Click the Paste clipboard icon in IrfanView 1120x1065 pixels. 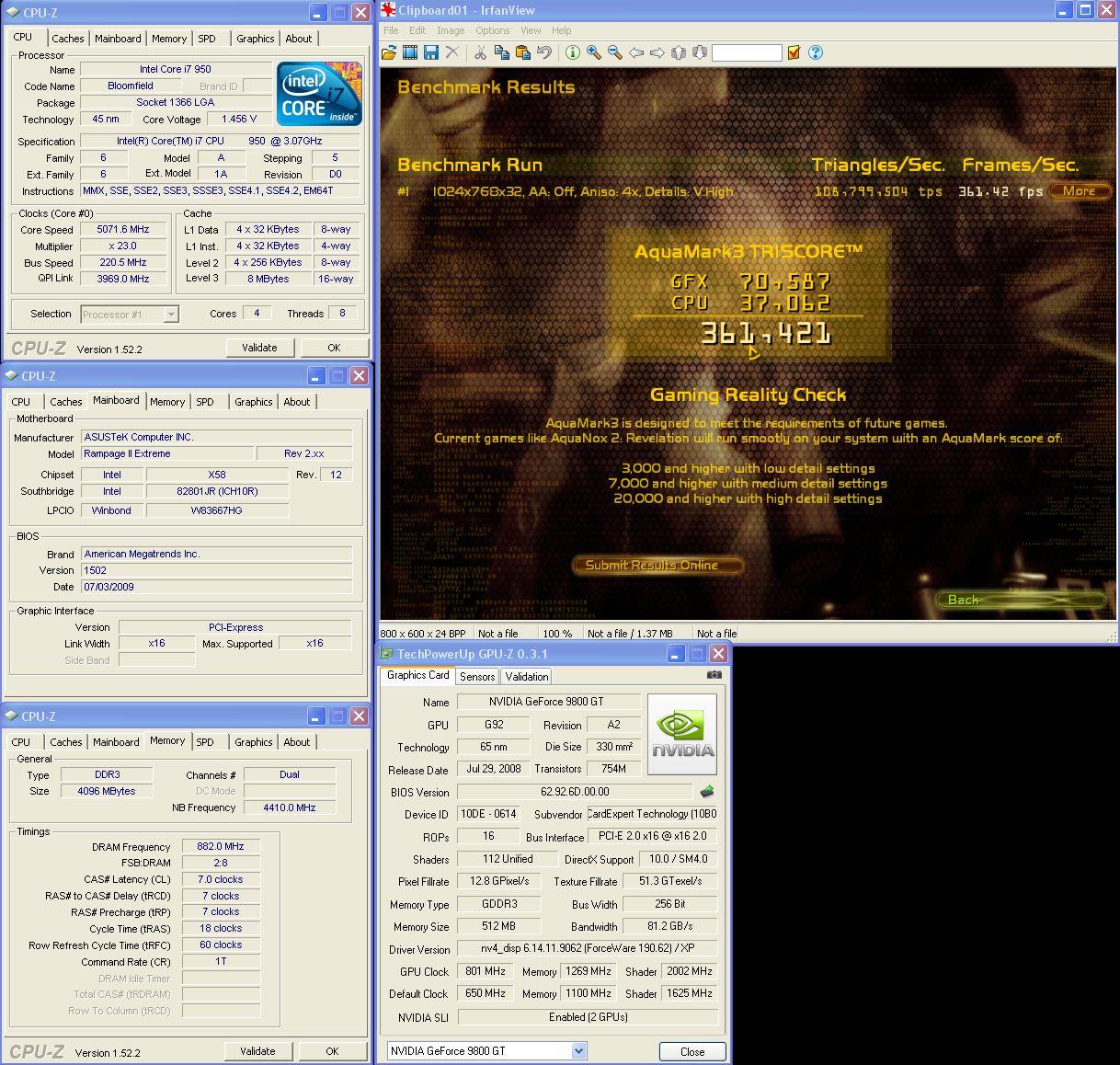pos(522,52)
